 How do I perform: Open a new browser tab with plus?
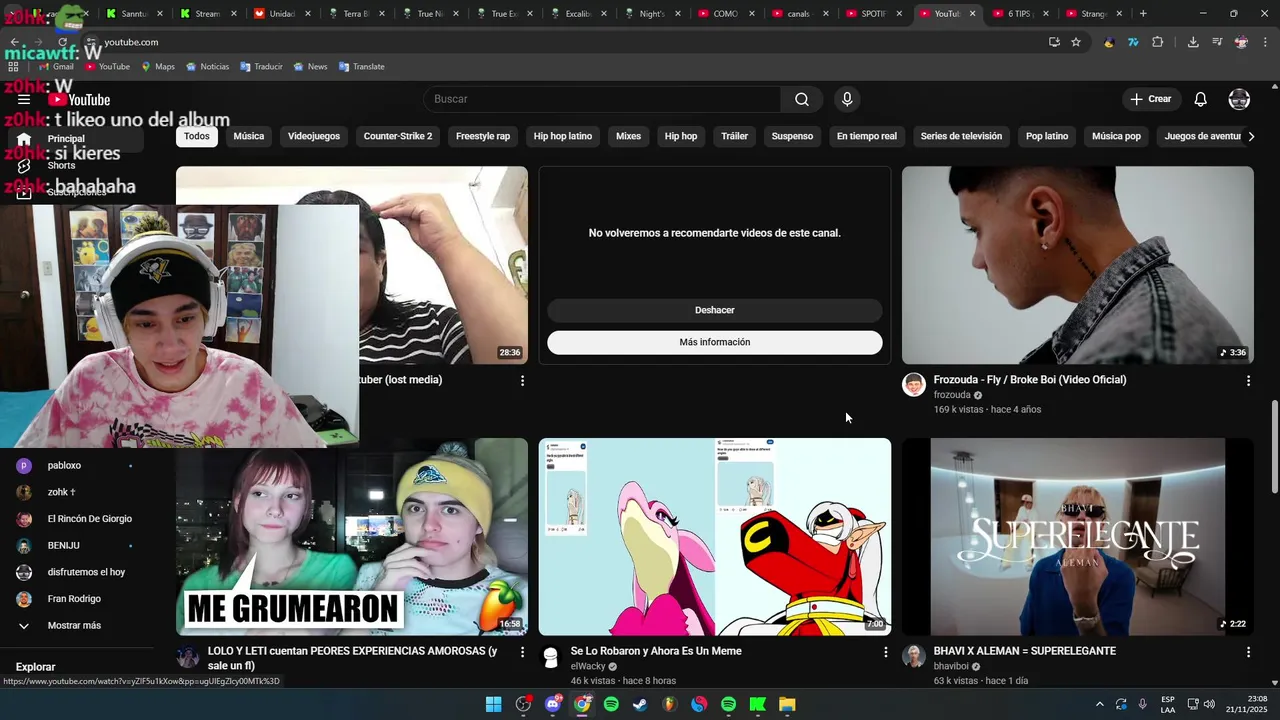1143,13
